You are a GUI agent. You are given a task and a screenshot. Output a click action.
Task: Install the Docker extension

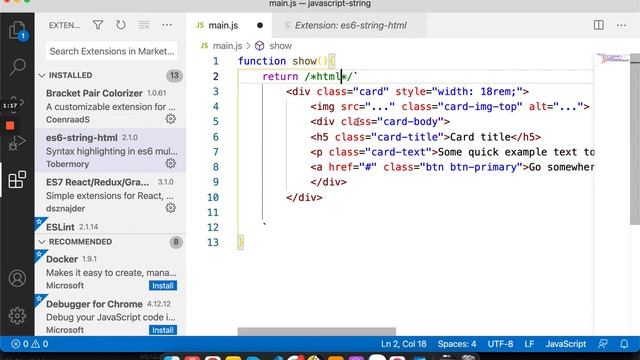[x=163, y=285]
